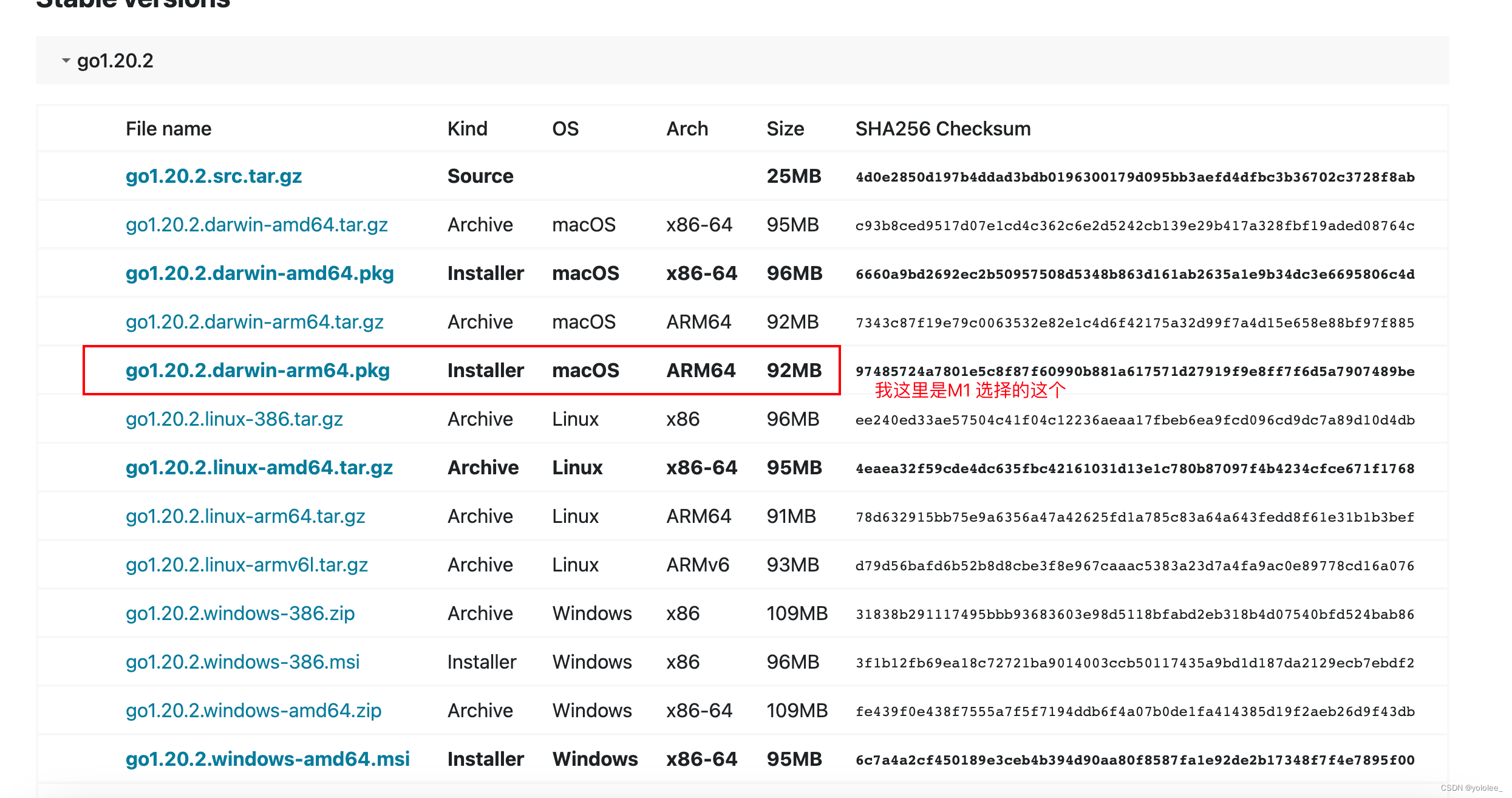Screen dimensions: 1512x798
Task: Click the 93MB size cell
Action: tap(793, 565)
